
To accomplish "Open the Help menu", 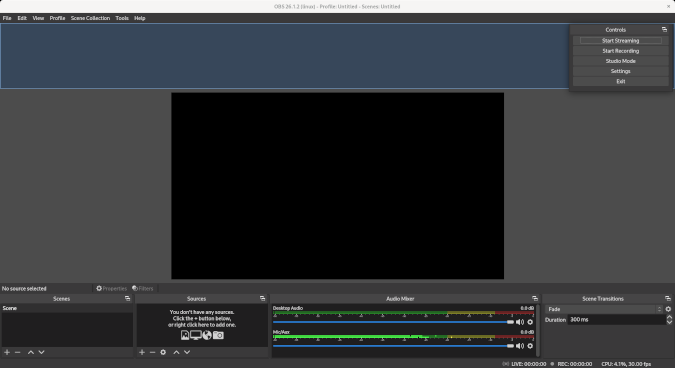I will [x=139, y=18].
